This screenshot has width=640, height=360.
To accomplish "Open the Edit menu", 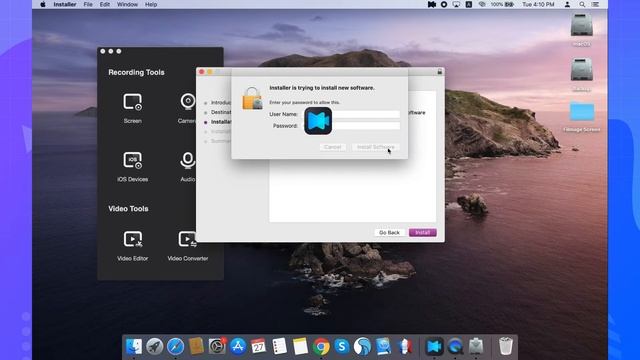I will pos(105,4).
